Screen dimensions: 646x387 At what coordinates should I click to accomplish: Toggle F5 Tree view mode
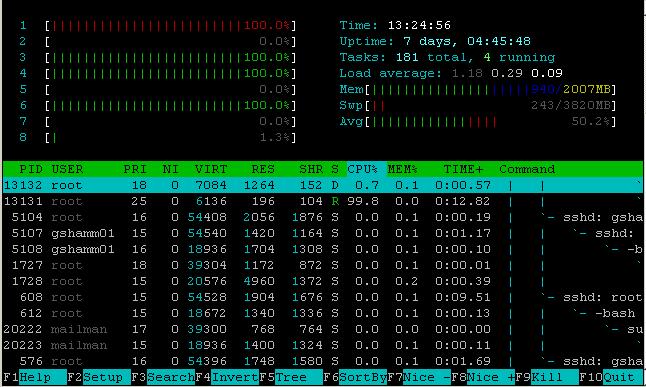click(x=291, y=377)
